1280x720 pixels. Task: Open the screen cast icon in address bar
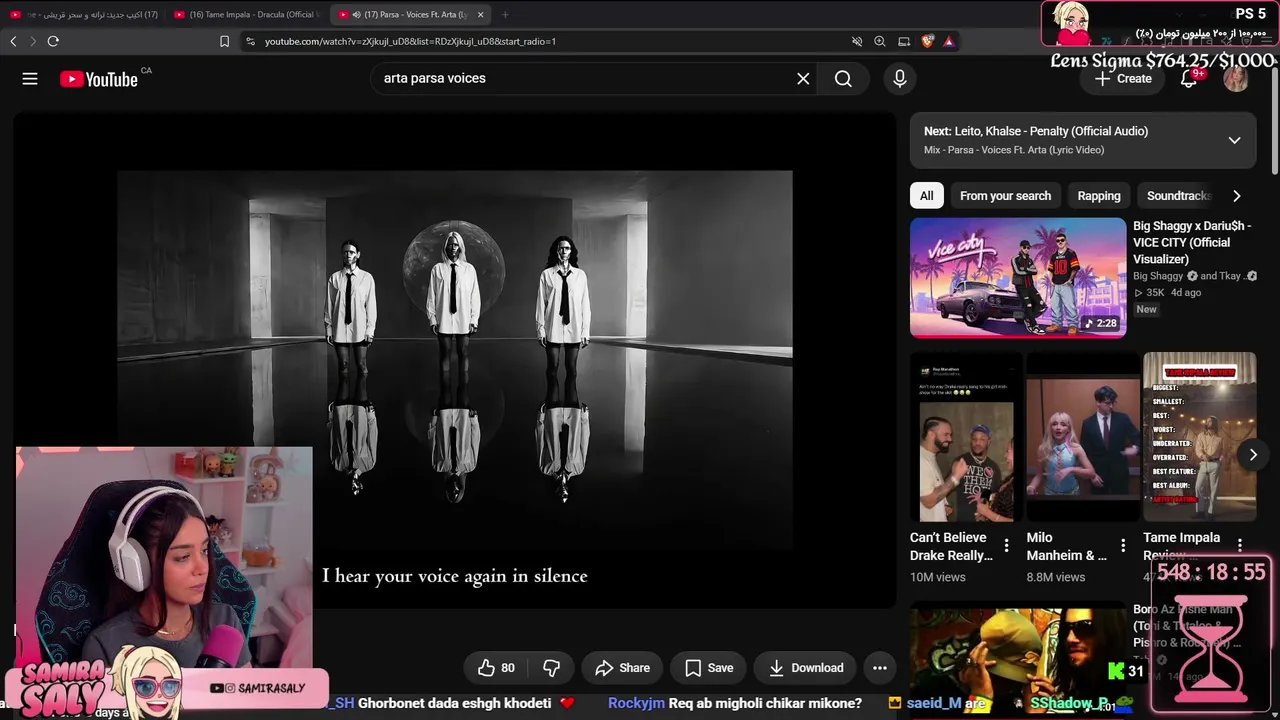(904, 41)
